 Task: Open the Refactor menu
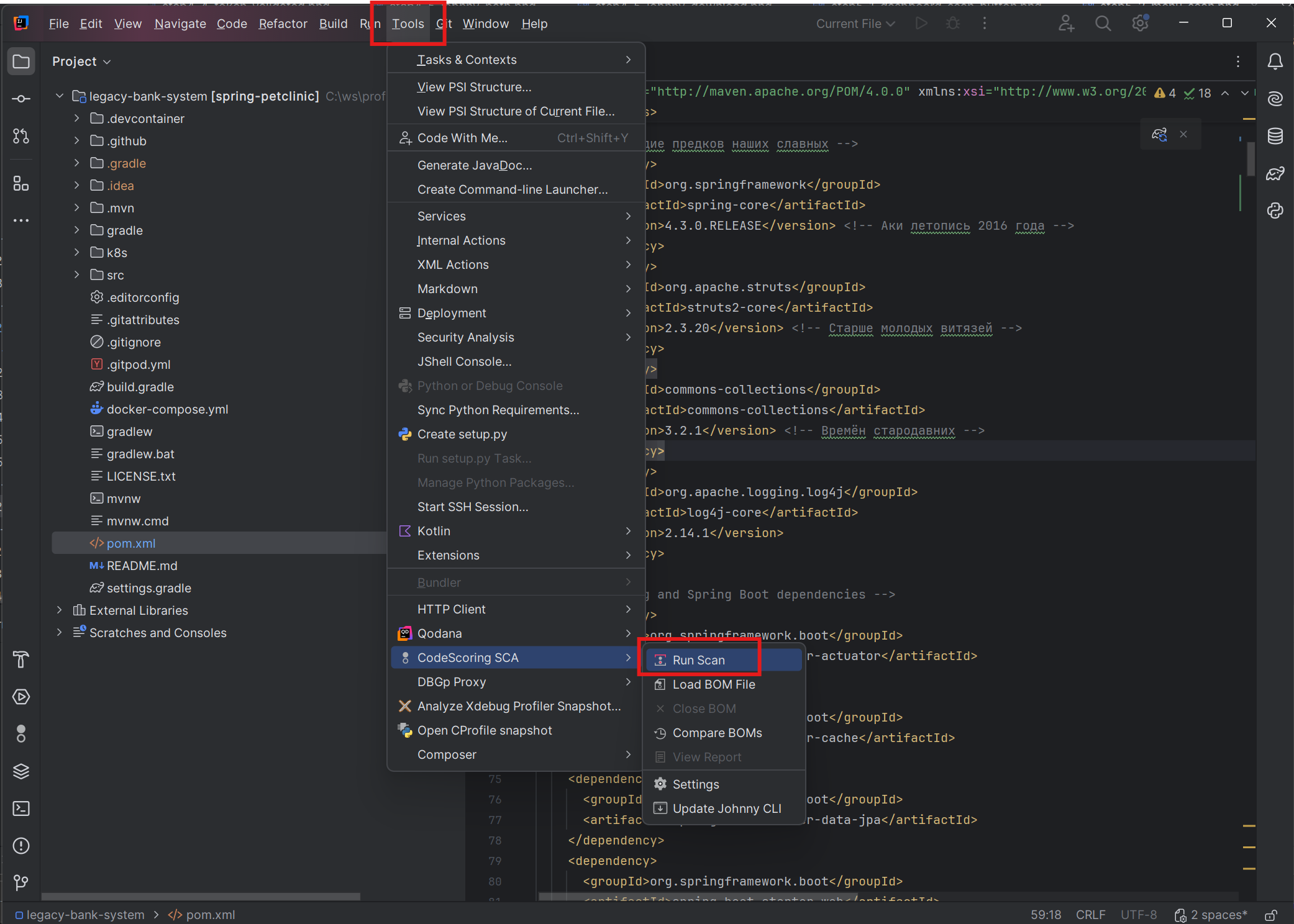coord(283,24)
